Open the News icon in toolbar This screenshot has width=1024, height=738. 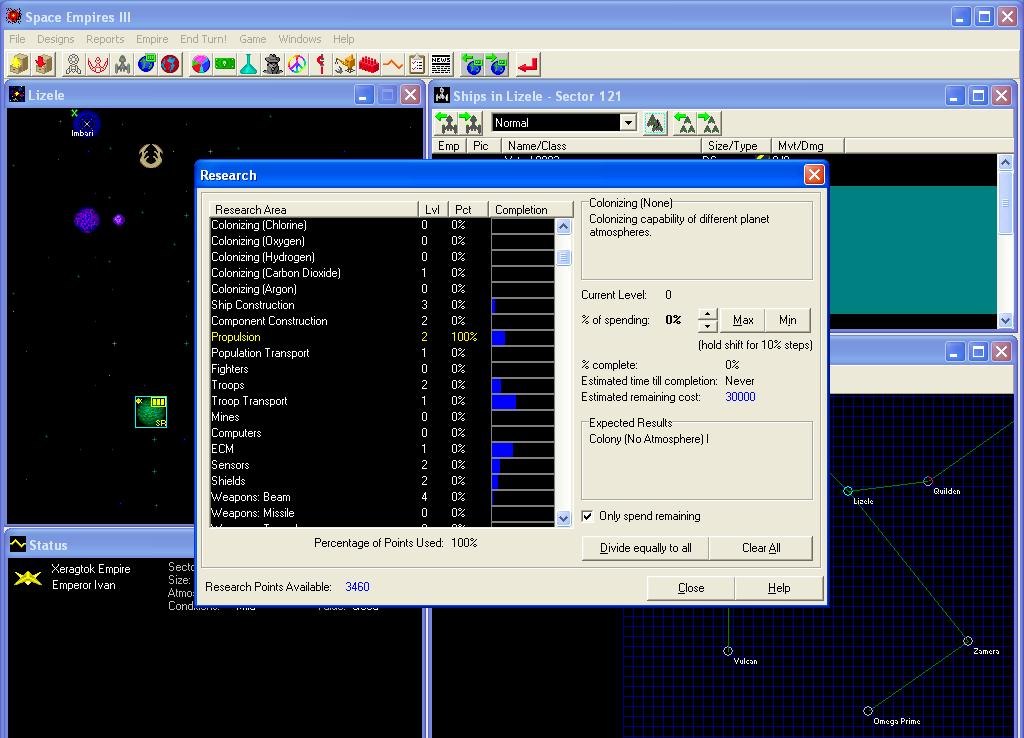point(441,65)
